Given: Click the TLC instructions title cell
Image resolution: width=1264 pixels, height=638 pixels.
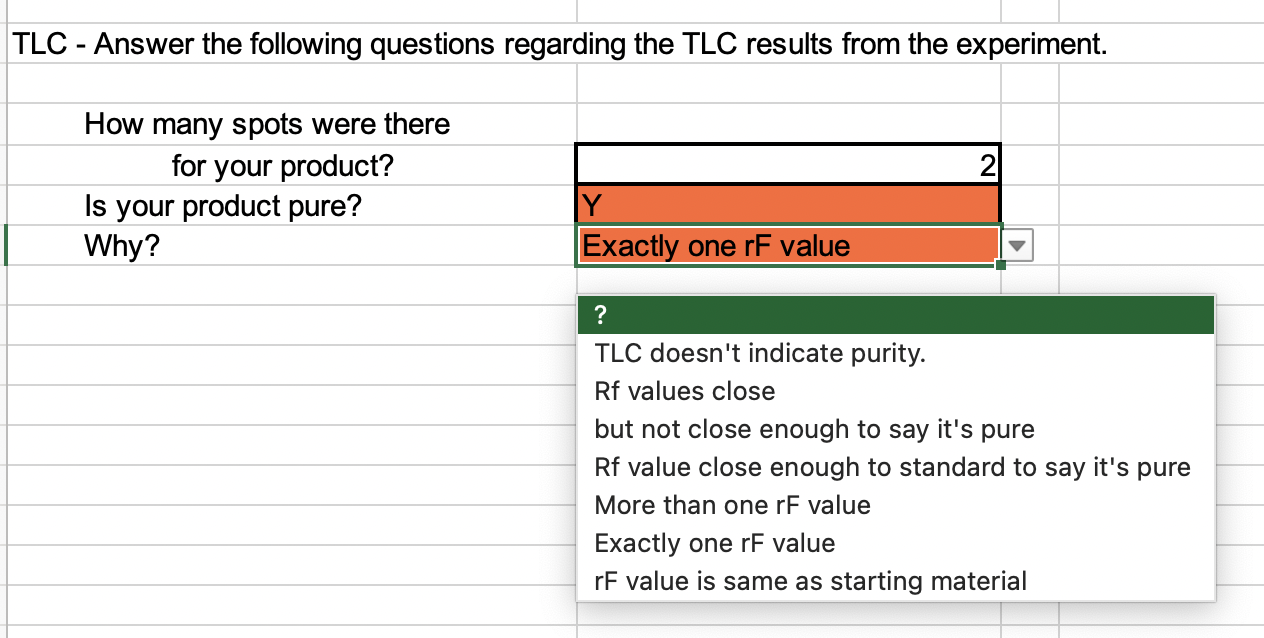Looking at the screenshot, I should coord(290,44).
